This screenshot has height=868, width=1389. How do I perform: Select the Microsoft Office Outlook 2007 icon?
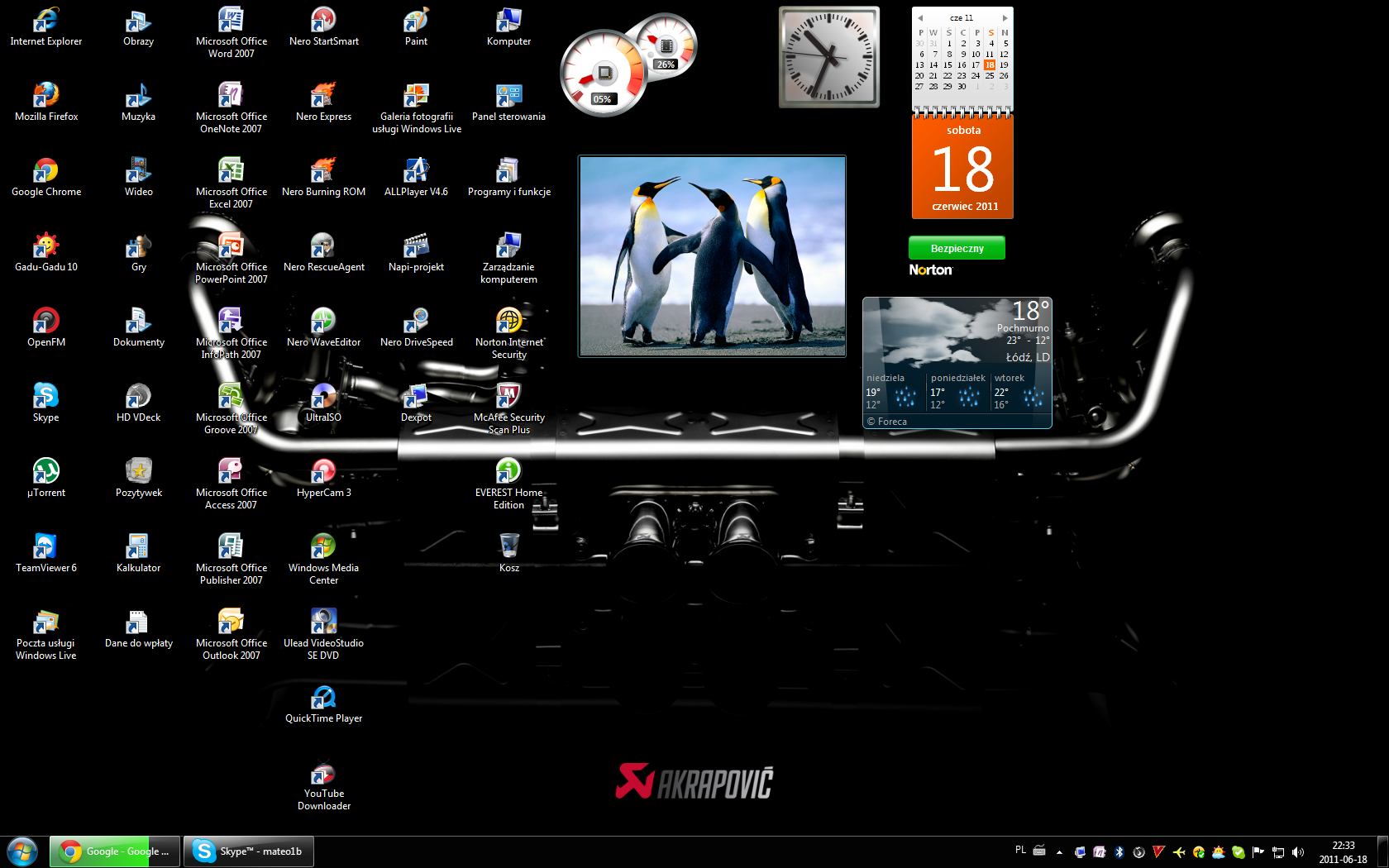231,635
